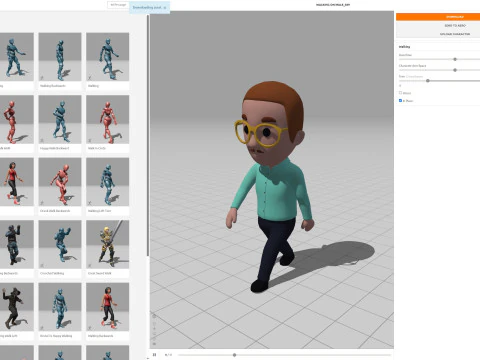The width and height of the screenshot is (480, 360).
Task: Adjust the Trim slider handle
Action: (x=428, y=81)
